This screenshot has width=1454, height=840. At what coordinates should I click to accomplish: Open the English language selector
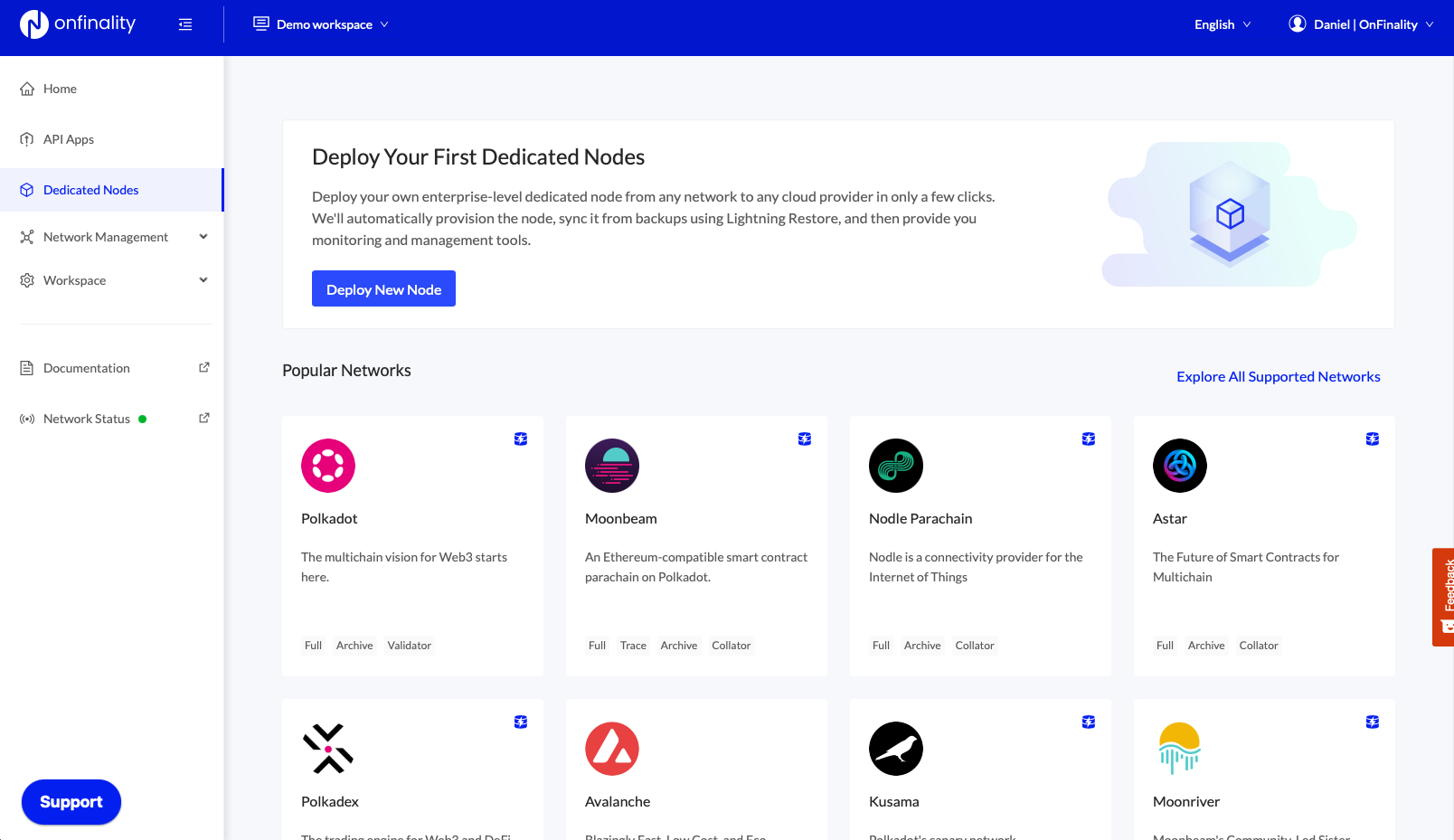pyautogui.click(x=1222, y=24)
